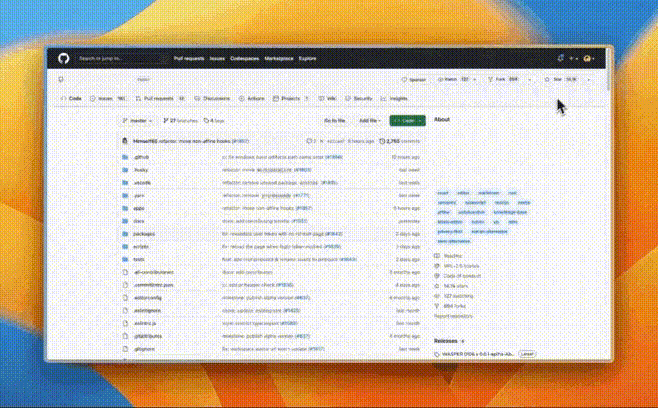Switch to the Insights tab
Screen dimensions: 658x408
coord(394,99)
